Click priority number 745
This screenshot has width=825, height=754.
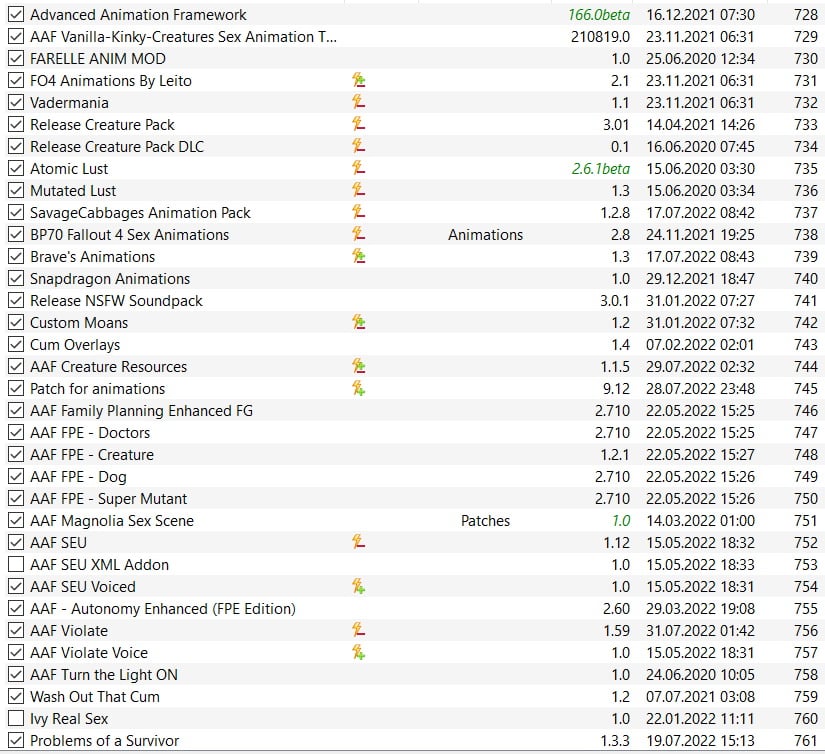(806, 389)
